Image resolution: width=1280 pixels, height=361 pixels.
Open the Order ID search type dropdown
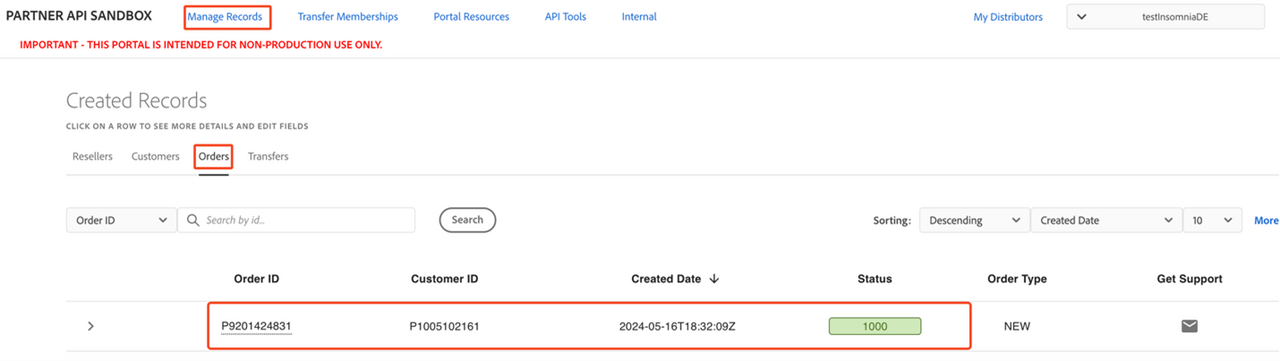click(x=121, y=220)
